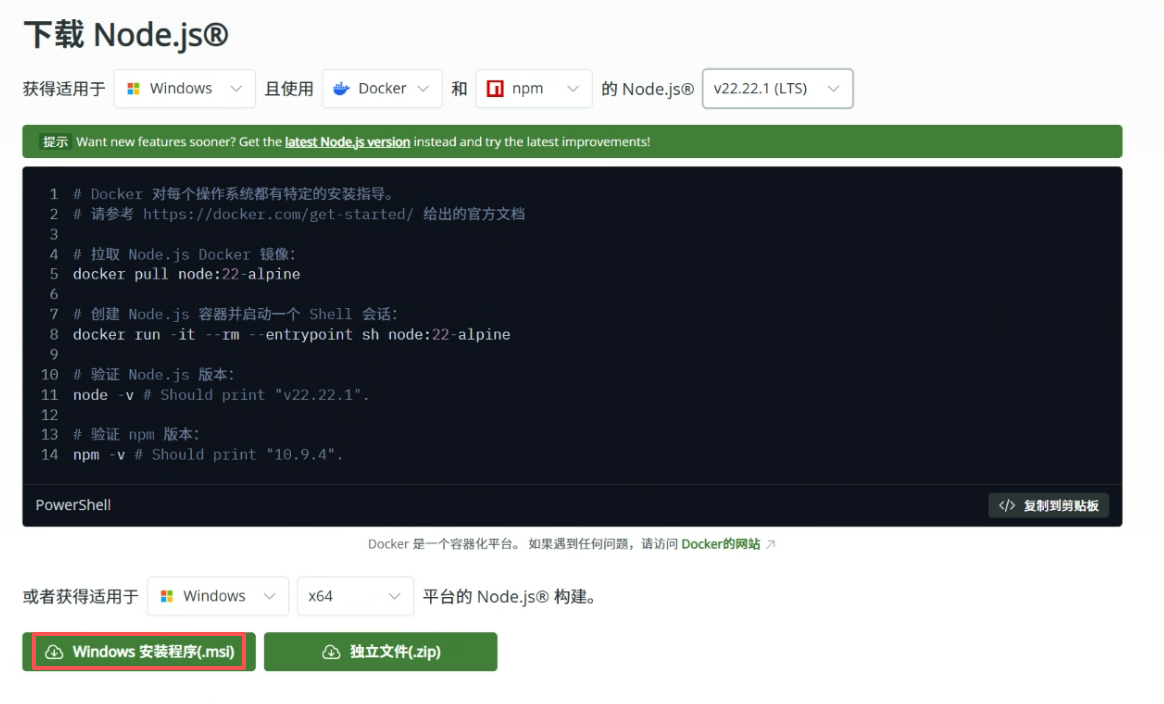Download the 独立文件(.zip)

tap(381, 652)
